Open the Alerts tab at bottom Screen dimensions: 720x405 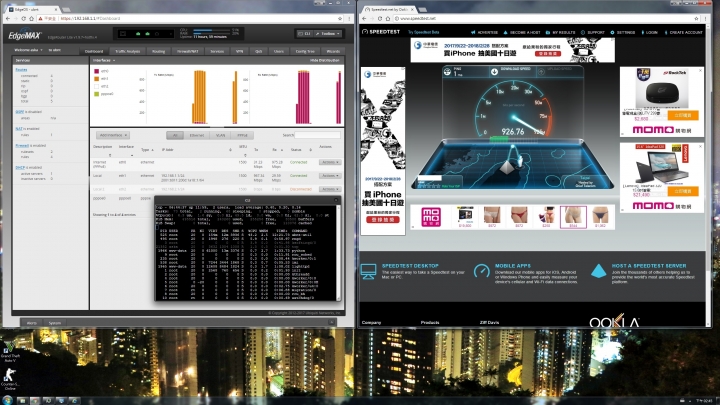click(x=32, y=323)
